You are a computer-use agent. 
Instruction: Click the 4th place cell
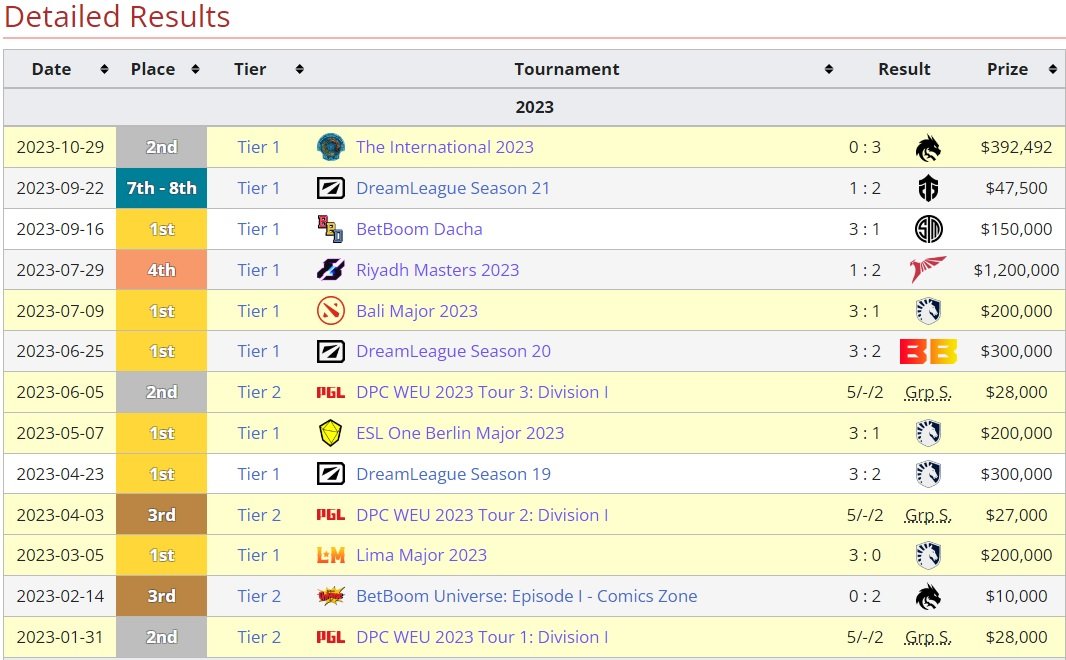point(161,270)
